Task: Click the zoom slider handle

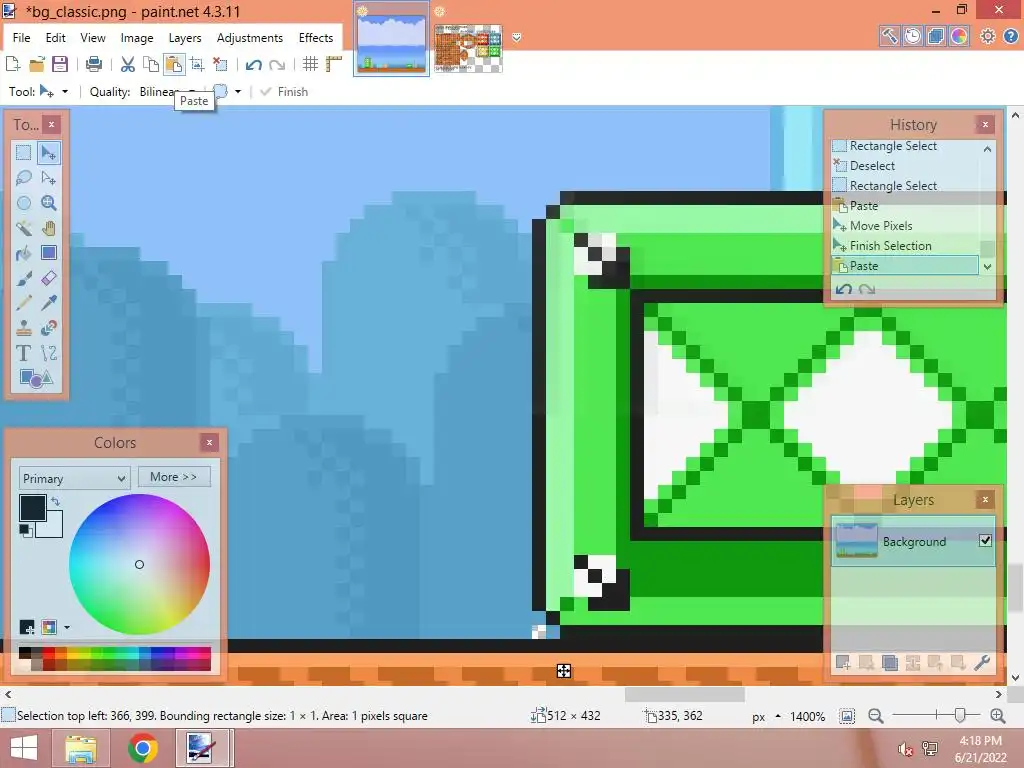Action: click(x=960, y=716)
